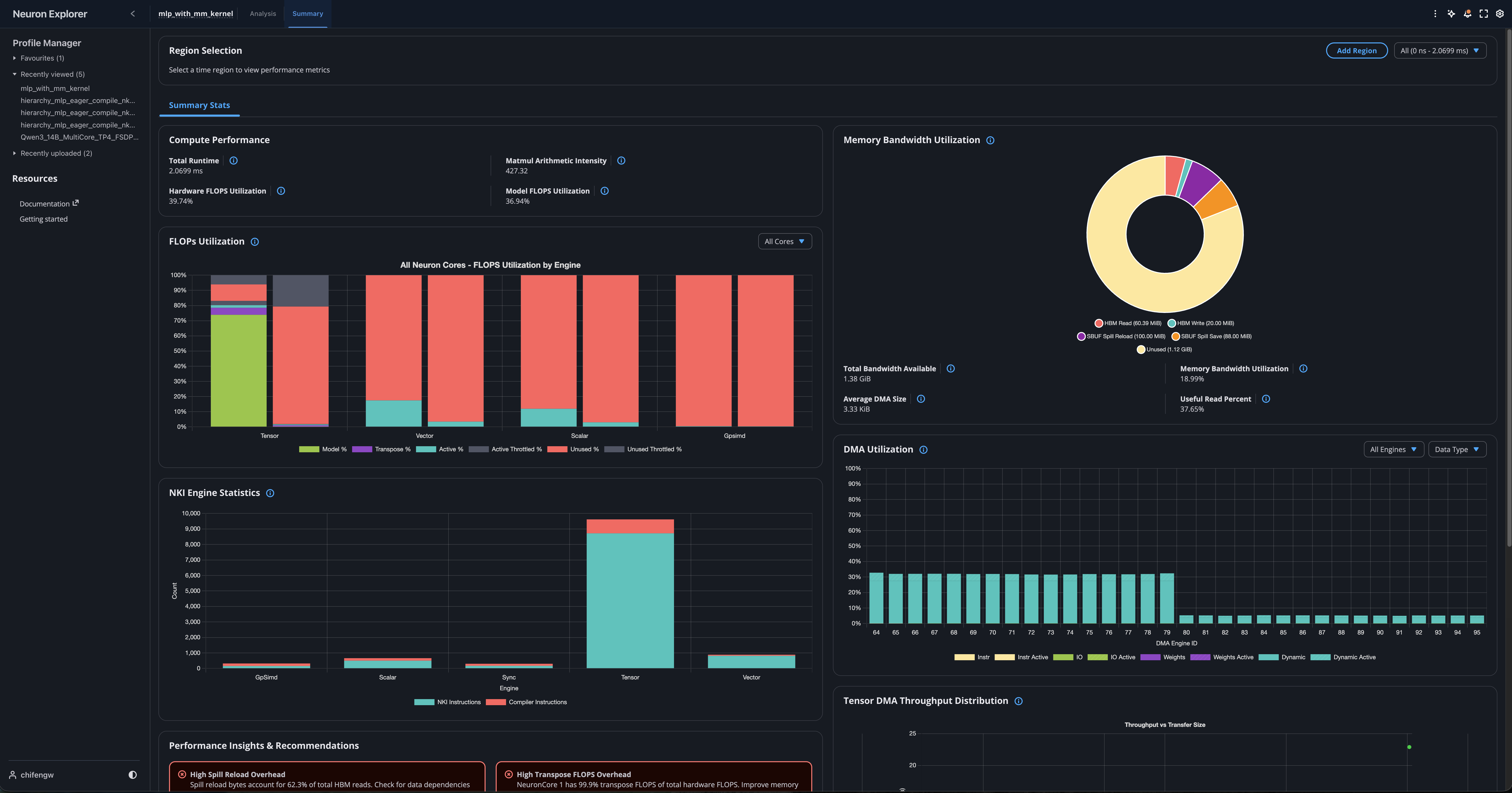
Task: Open settings via the gear icon
Action: coord(1500,14)
